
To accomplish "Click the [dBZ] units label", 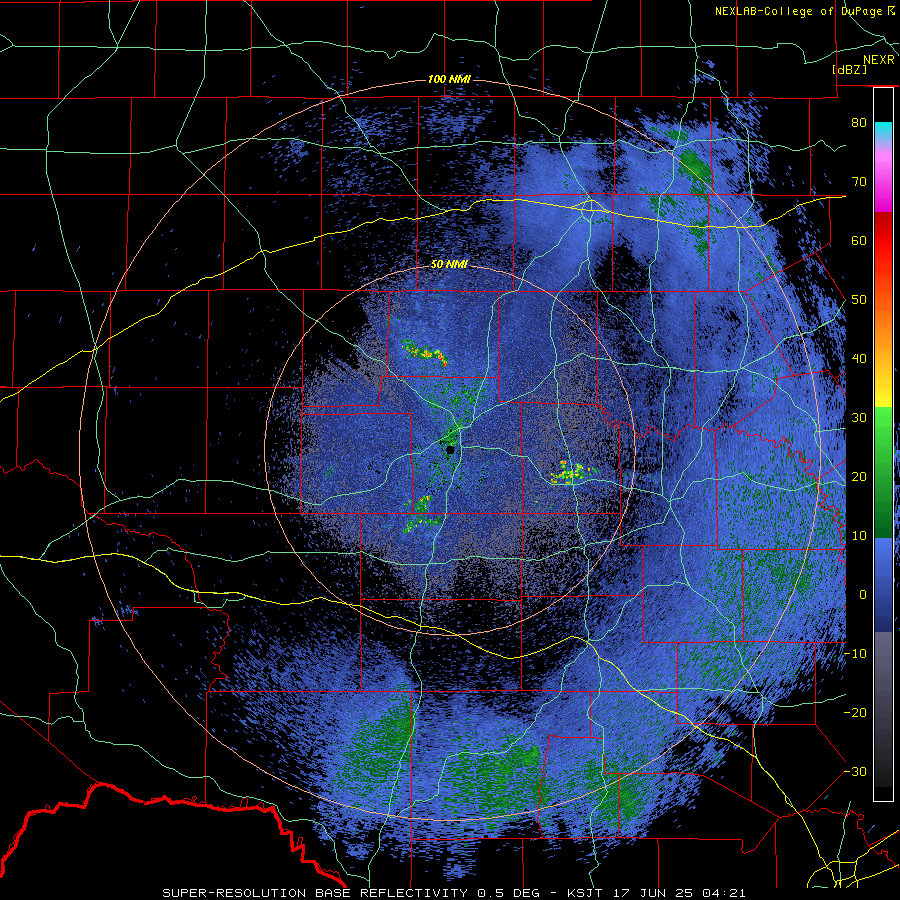I will [x=849, y=69].
